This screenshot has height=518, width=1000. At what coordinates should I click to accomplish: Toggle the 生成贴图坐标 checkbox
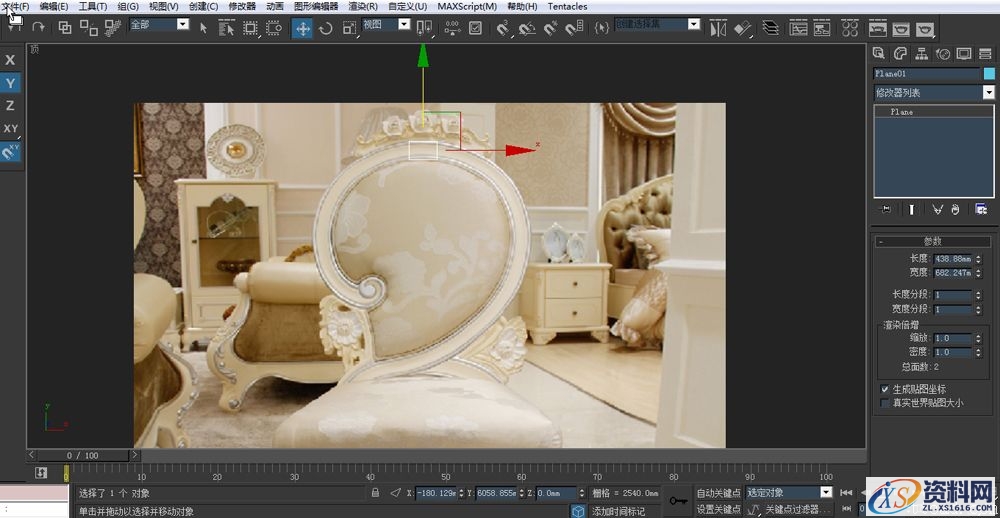pyautogui.click(x=885, y=389)
